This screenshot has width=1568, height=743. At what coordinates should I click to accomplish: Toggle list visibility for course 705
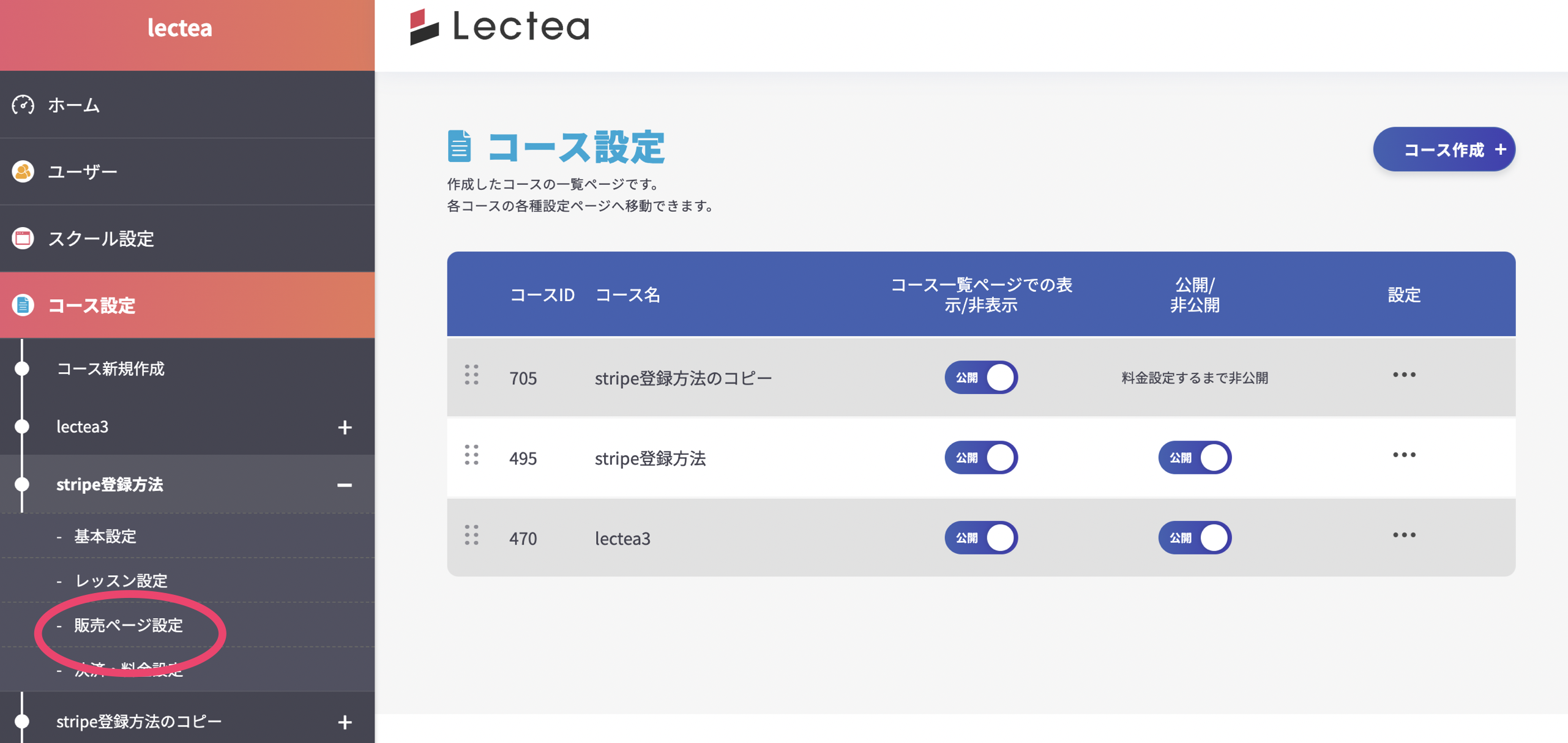click(x=980, y=377)
